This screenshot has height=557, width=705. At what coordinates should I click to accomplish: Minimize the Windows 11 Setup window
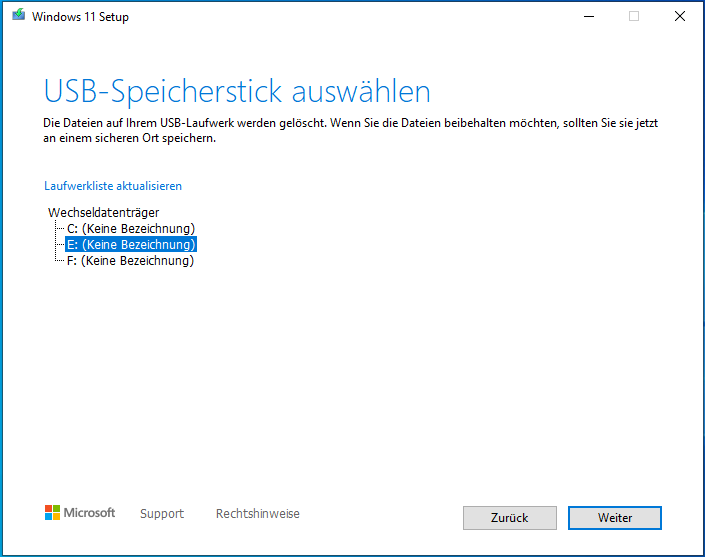pos(587,16)
